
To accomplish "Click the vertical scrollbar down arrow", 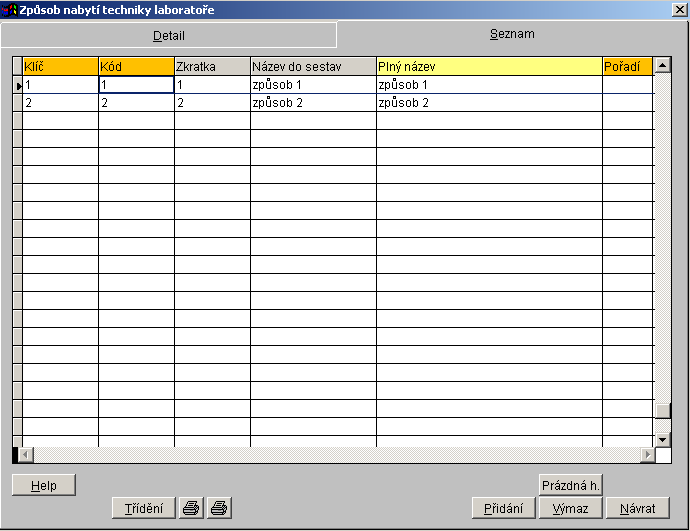I will [662, 439].
